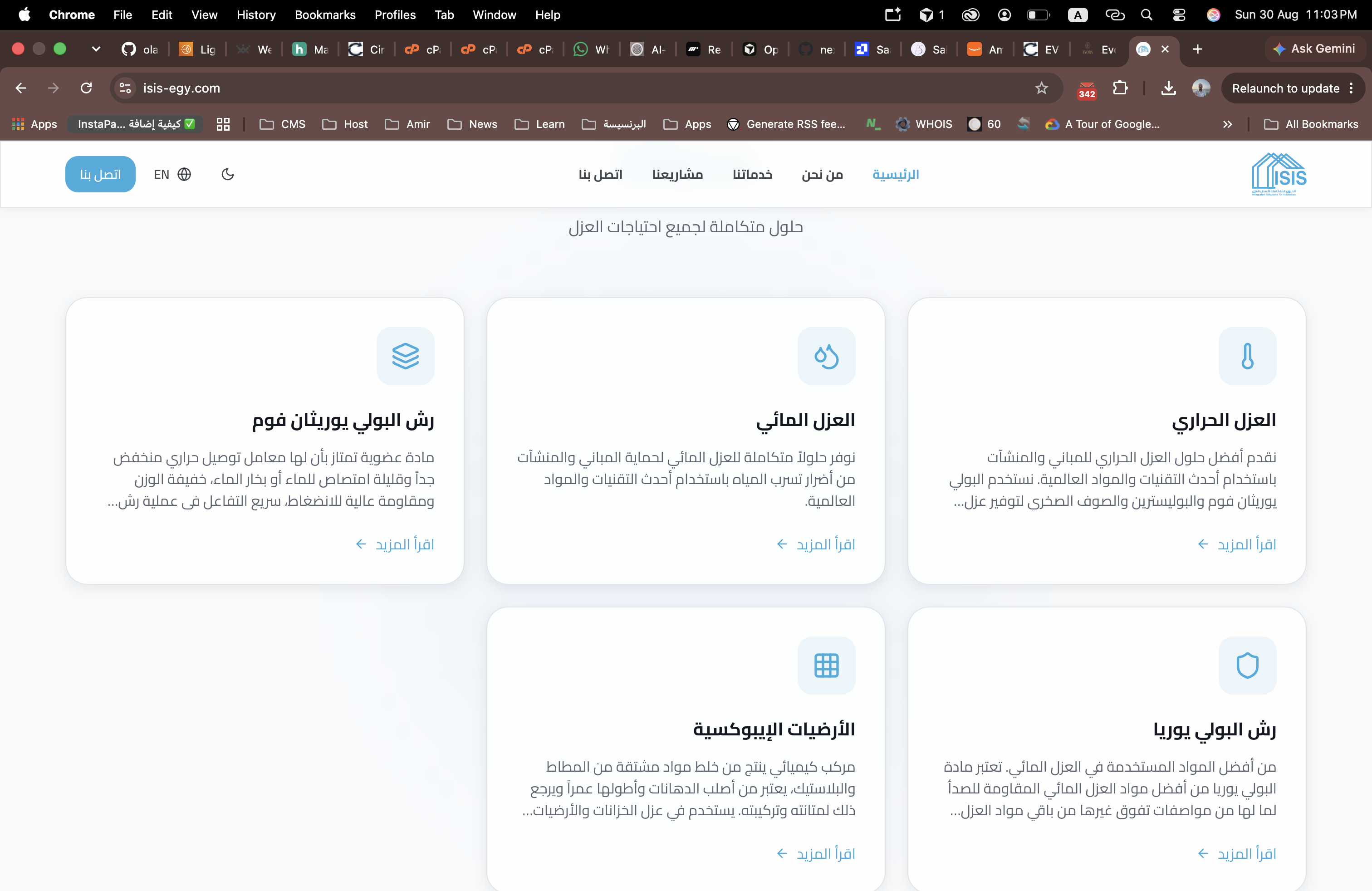Toggle dark mode moon icon

228,174
